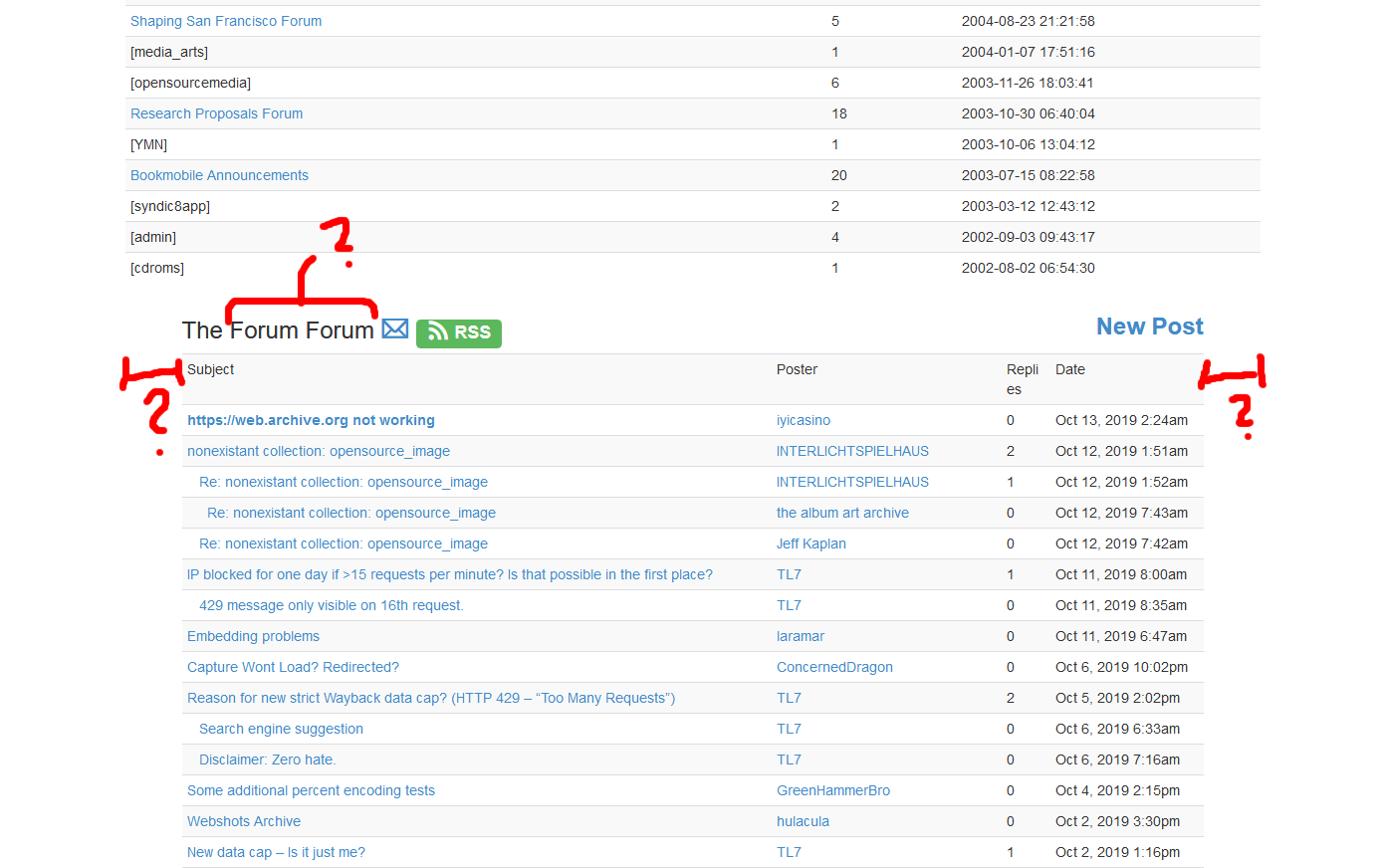
Task: View Jeff Kaplan's poster profile
Action: (x=811, y=543)
